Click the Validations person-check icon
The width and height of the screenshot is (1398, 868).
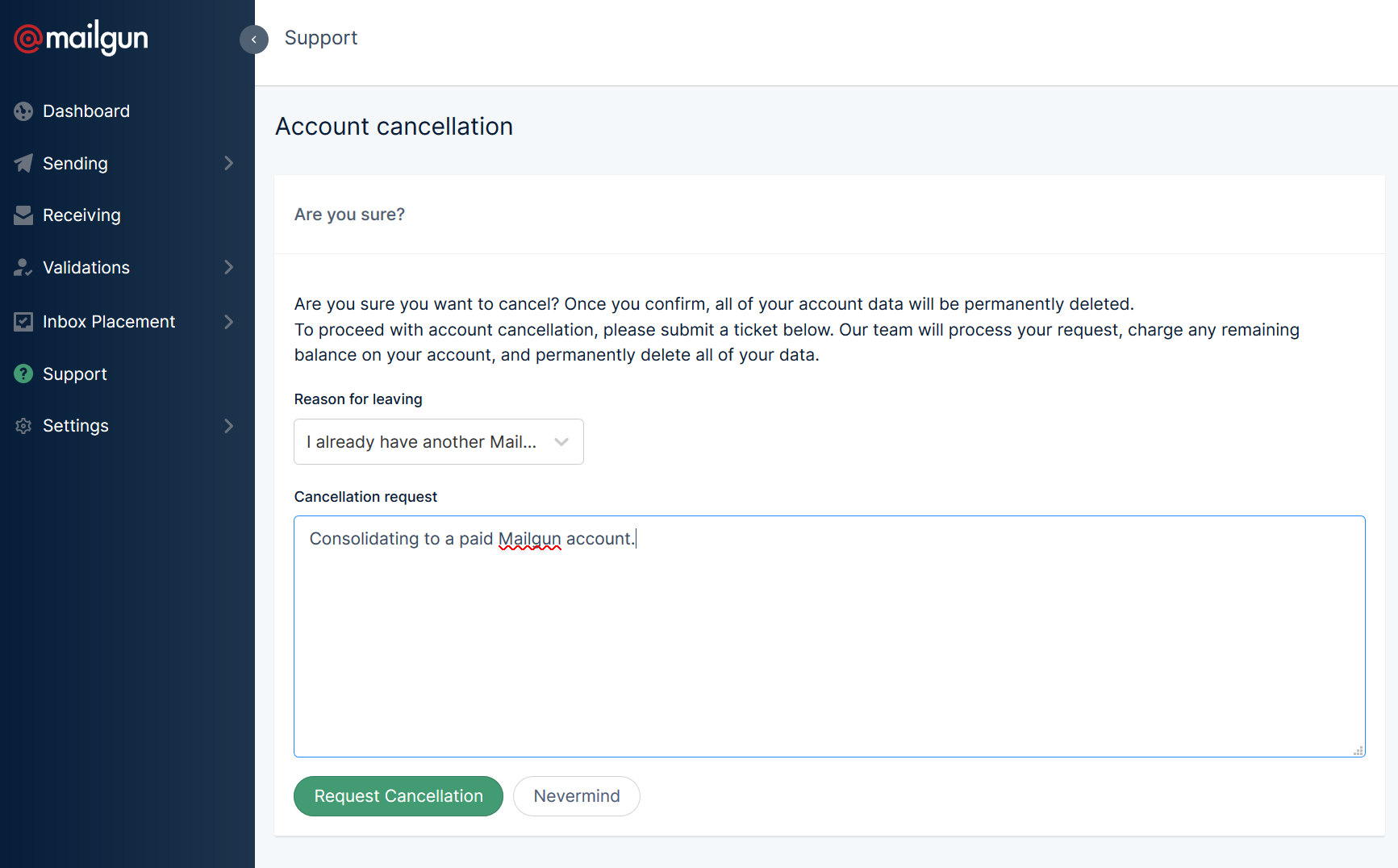[23, 268]
